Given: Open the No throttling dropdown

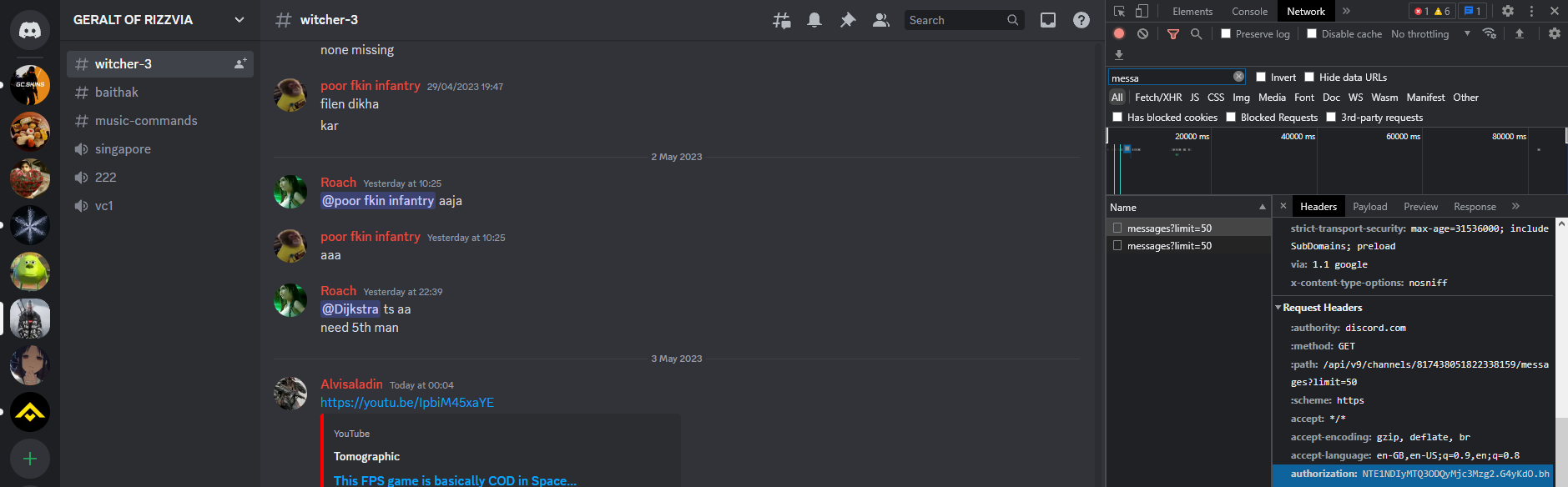Looking at the screenshot, I should (x=1430, y=33).
